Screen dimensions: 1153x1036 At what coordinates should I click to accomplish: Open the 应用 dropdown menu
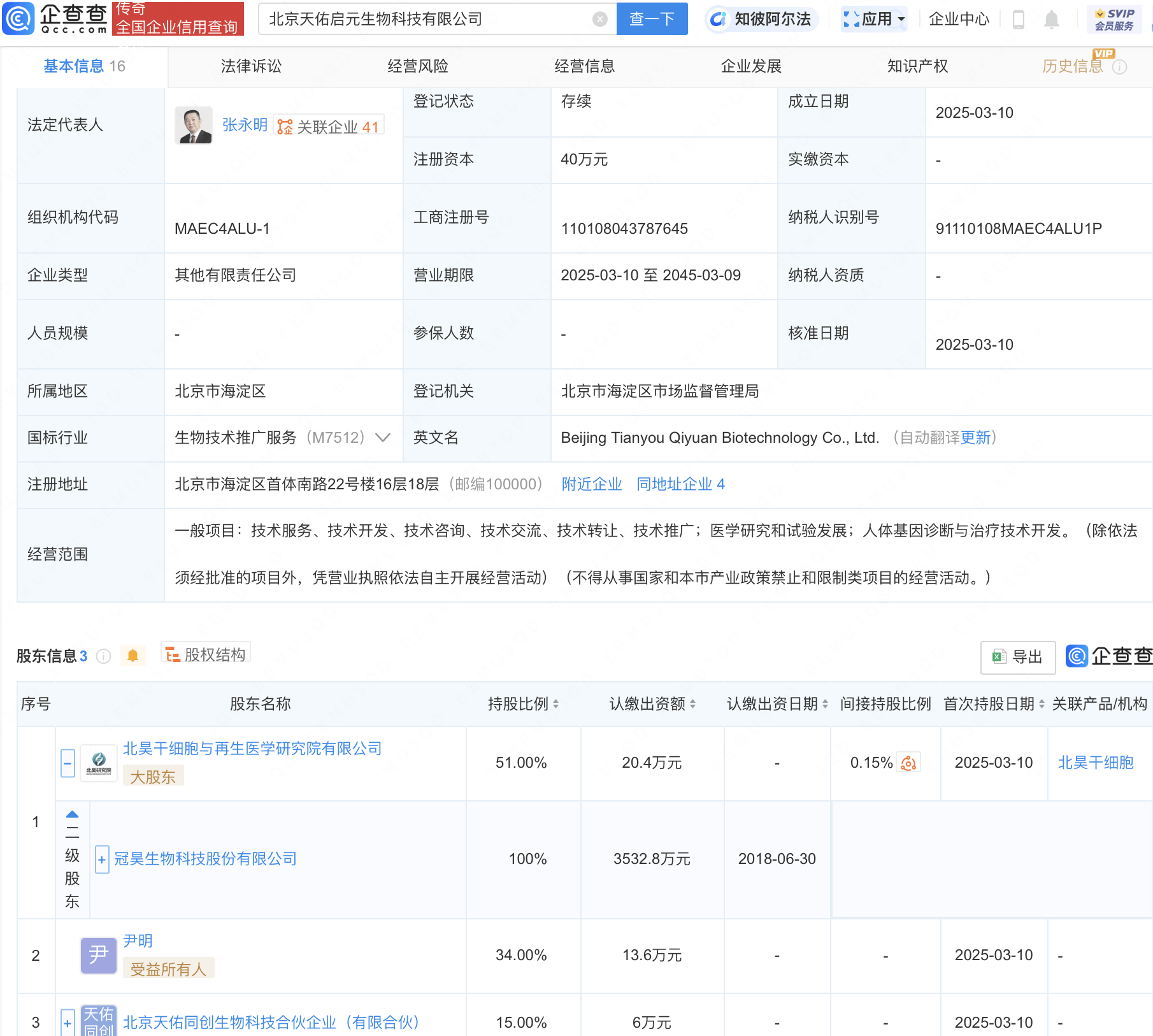874,19
